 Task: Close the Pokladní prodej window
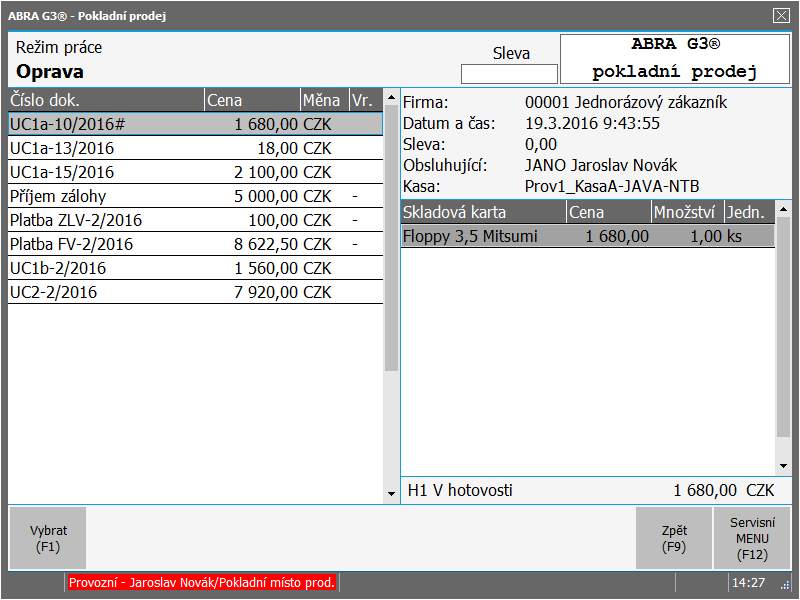coord(781,15)
